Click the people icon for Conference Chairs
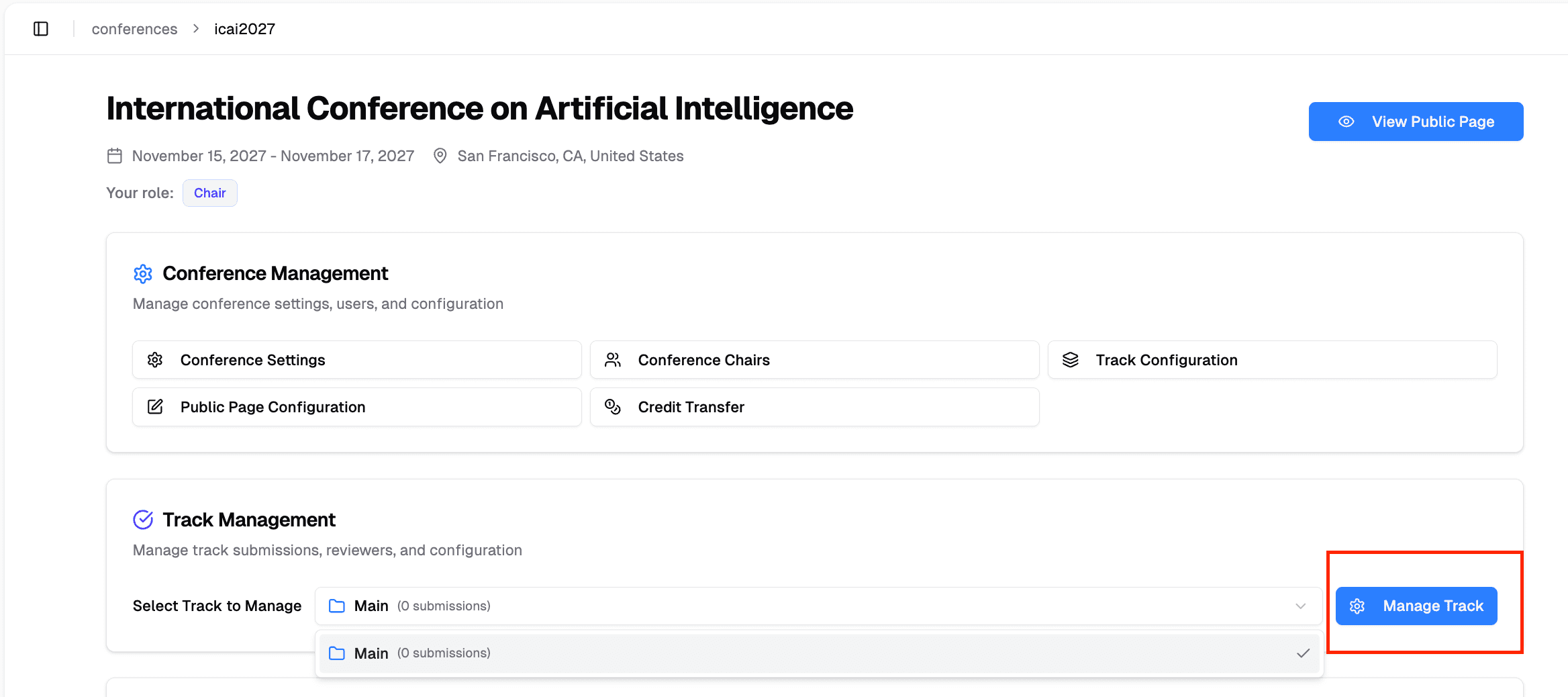 (x=613, y=360)
